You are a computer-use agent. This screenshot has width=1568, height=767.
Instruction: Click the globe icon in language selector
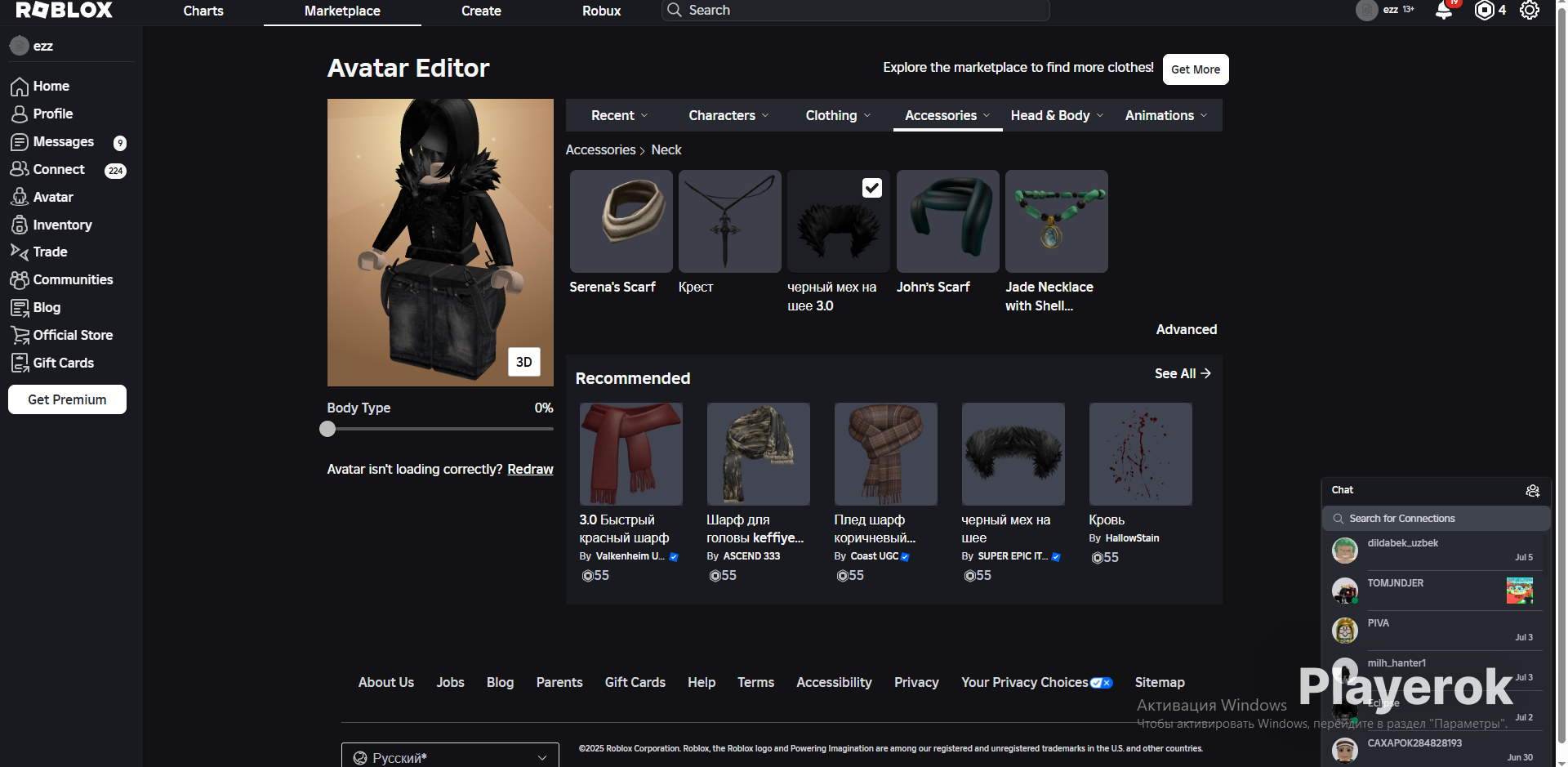tap(360, 758)
